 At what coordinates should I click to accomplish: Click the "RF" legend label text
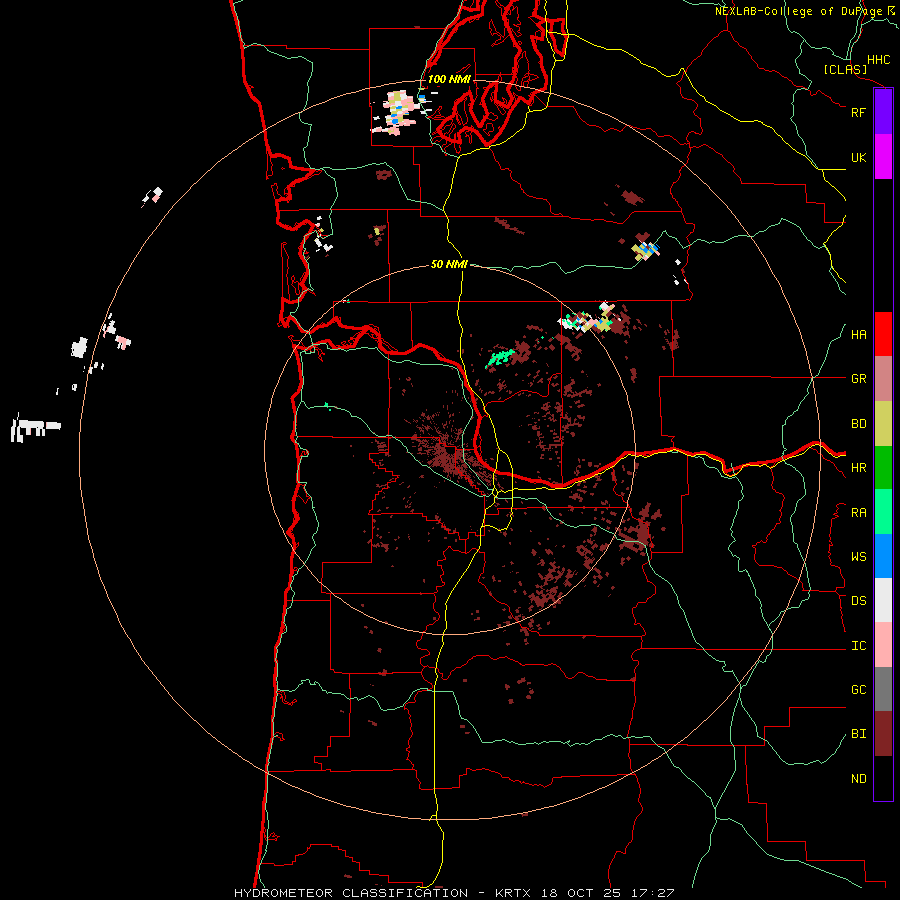[858, 112]
